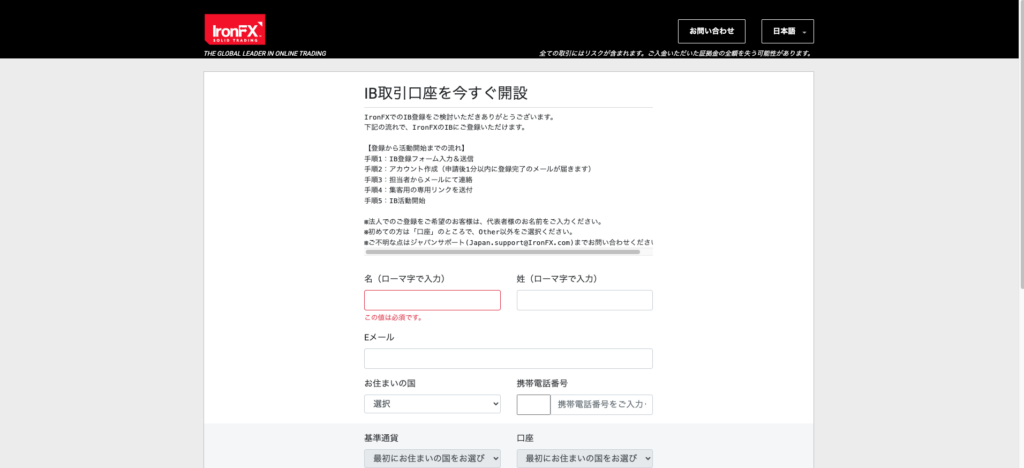Open the お住まいの国 country dropdown
The height and width of the screenshot is (468, 1024).
pyautogui.click(x=432, y=404)
